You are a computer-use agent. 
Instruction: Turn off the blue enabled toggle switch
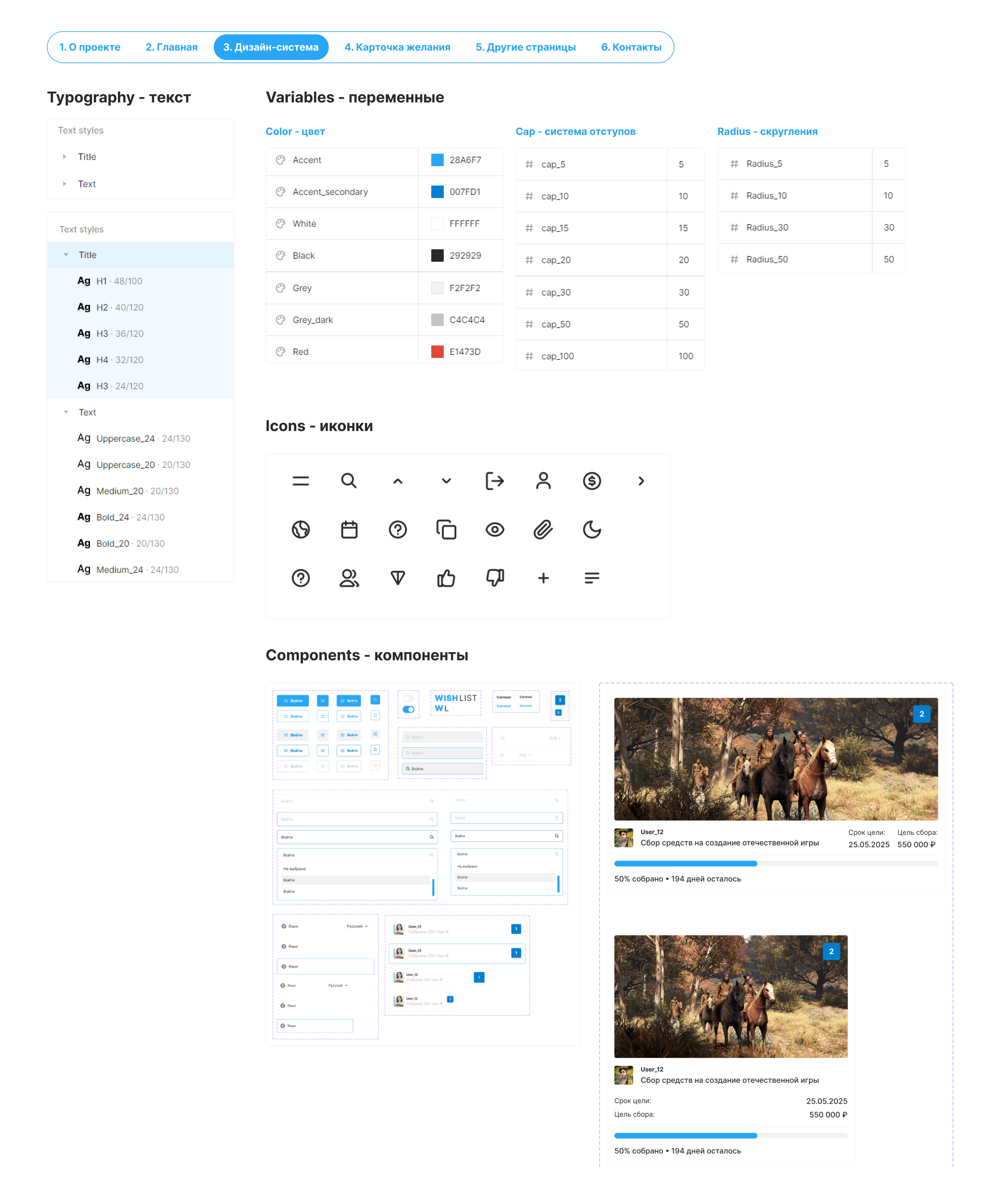(408, 709)
